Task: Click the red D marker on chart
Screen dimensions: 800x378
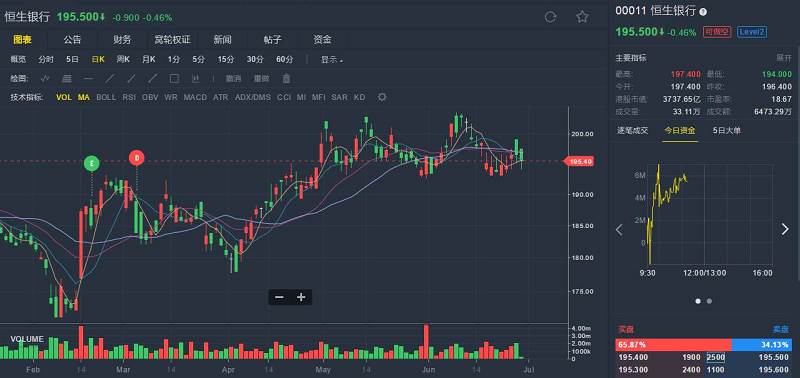Action: coord(136,159)
